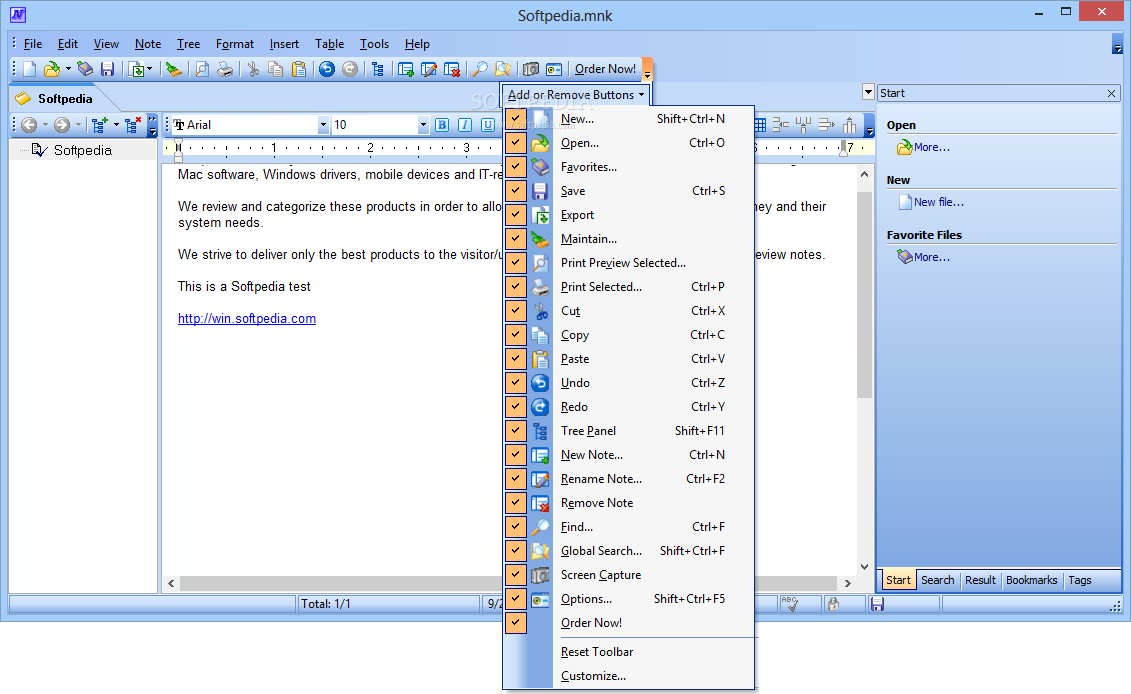Click the New file icon in toolbar
This screenshot has height=694, width=1131.
pos(30,69)
